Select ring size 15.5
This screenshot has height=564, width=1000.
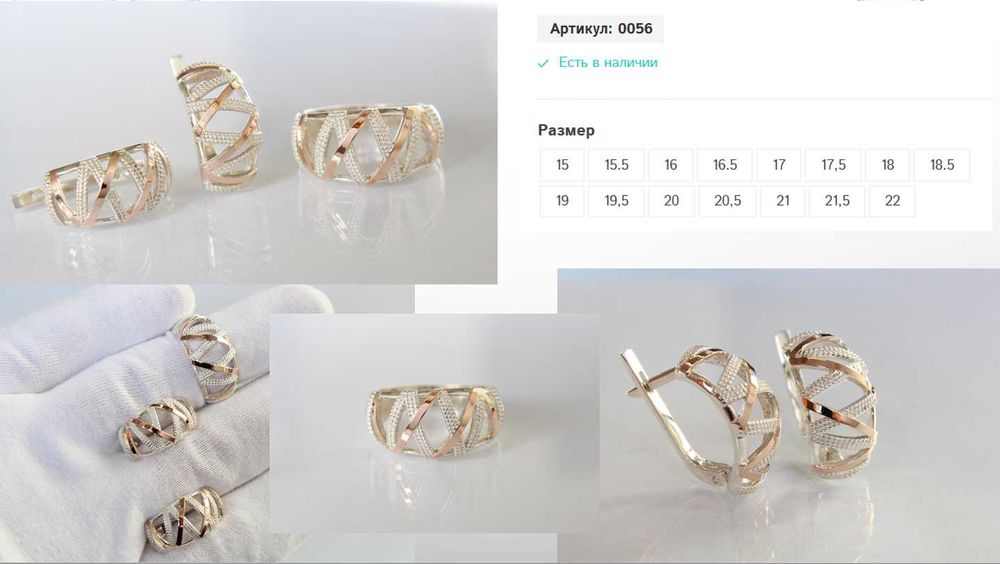point(616,165)
